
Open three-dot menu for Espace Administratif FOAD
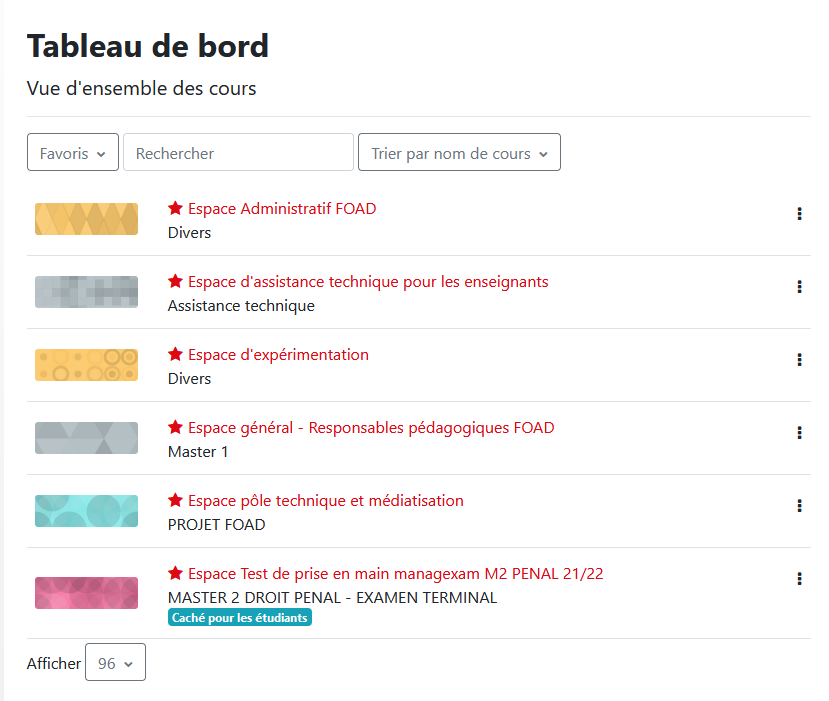[799, 214]
